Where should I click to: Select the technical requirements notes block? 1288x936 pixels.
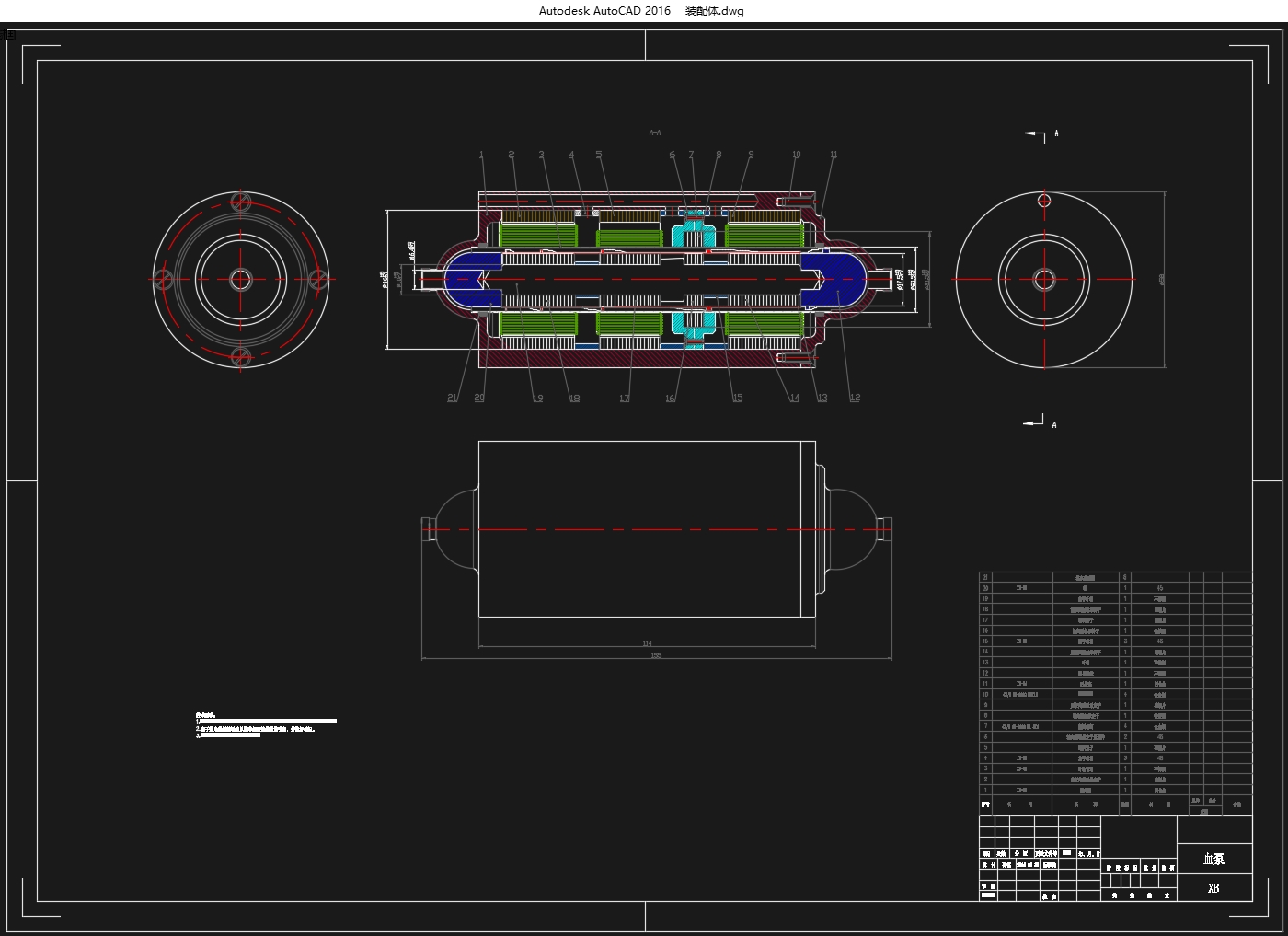(266, 725)
